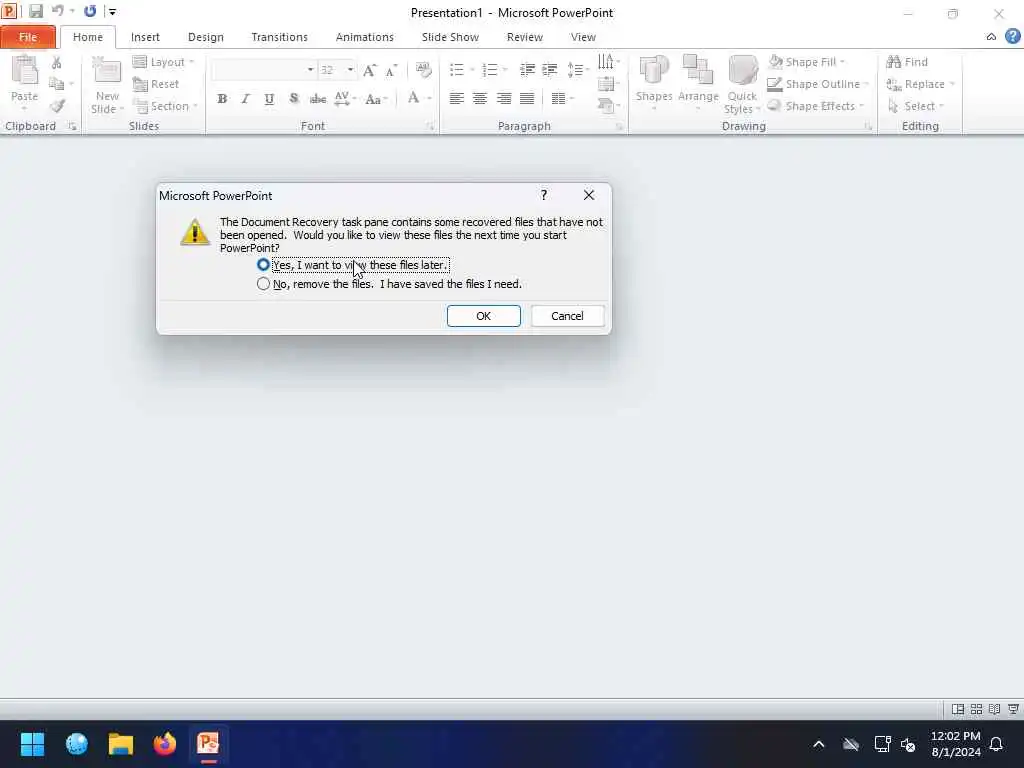Open dialog help question mark
This screenshot has width=1024, height=768.
[543, 195]
